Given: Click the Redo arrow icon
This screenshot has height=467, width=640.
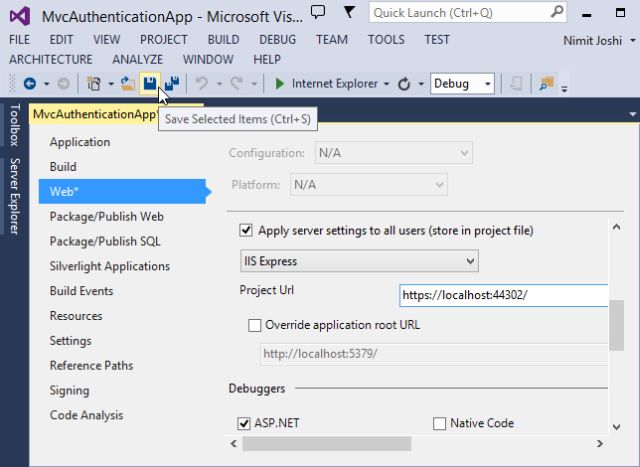Looking at the screenshot, I should coord(237,84).
